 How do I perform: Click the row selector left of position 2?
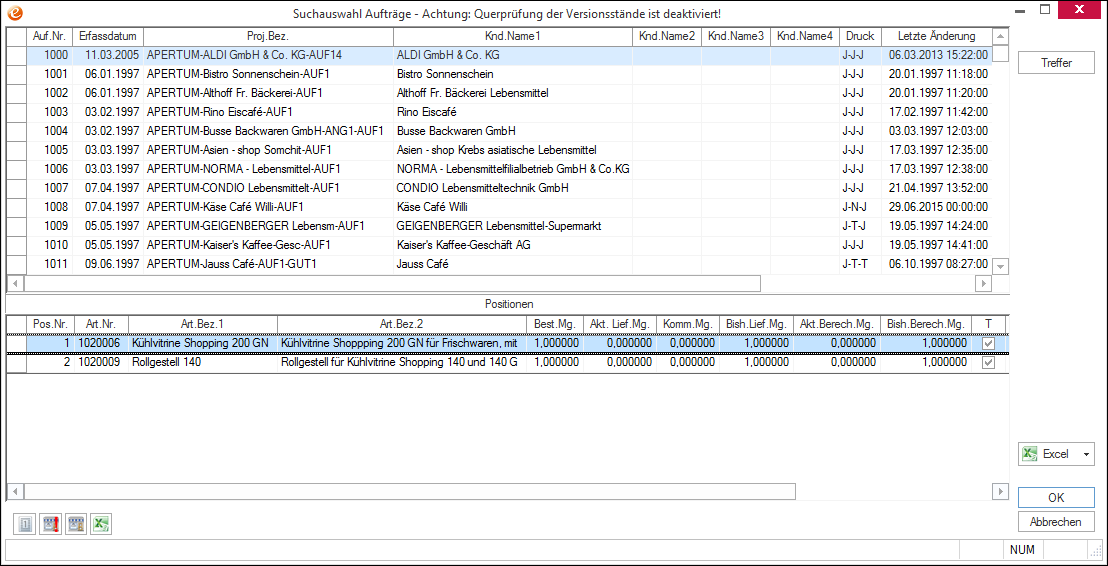point(16,362)
